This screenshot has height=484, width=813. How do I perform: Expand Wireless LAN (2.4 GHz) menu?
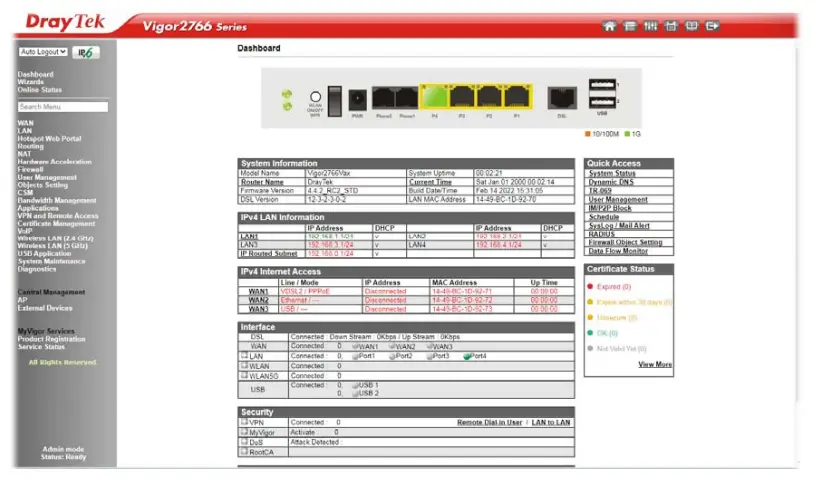[x=55, y=239]
